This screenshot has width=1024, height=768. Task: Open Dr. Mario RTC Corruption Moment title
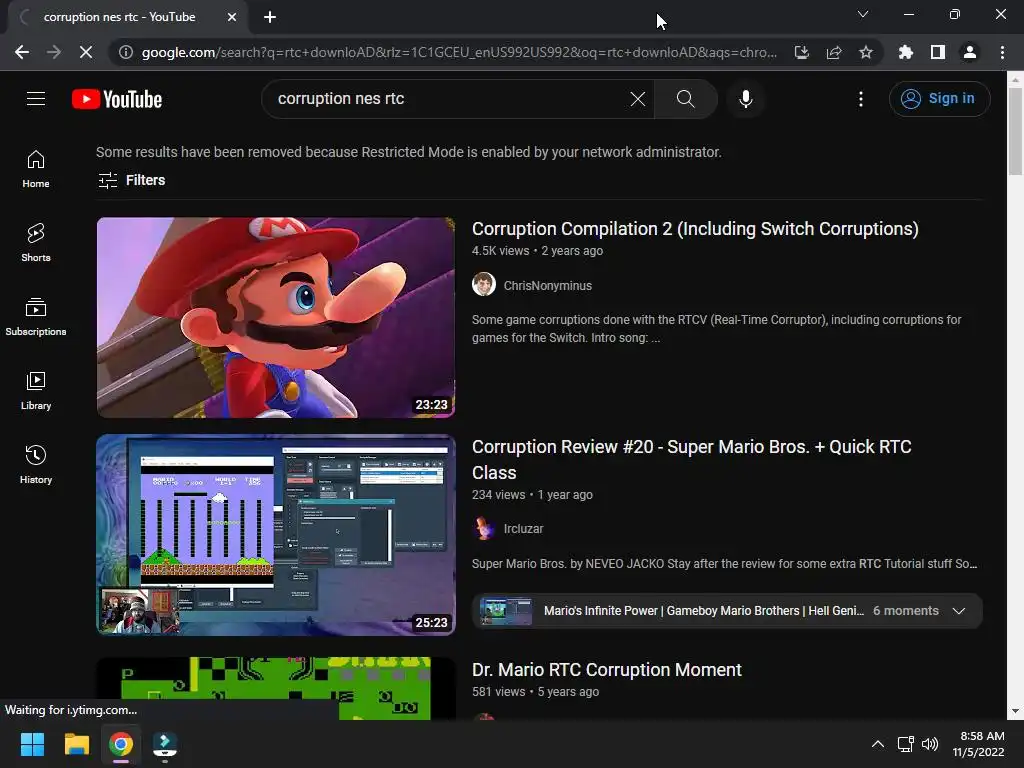click(607, 669)
